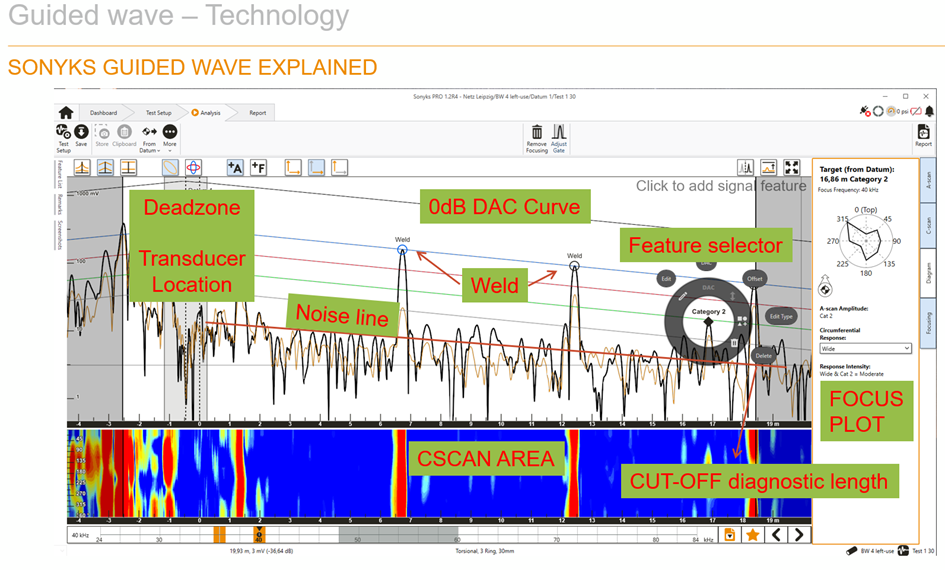Click the plain orange block near 30 on frequency bar
The width and height of the screenshot is (945, 570).
point(219,534)
